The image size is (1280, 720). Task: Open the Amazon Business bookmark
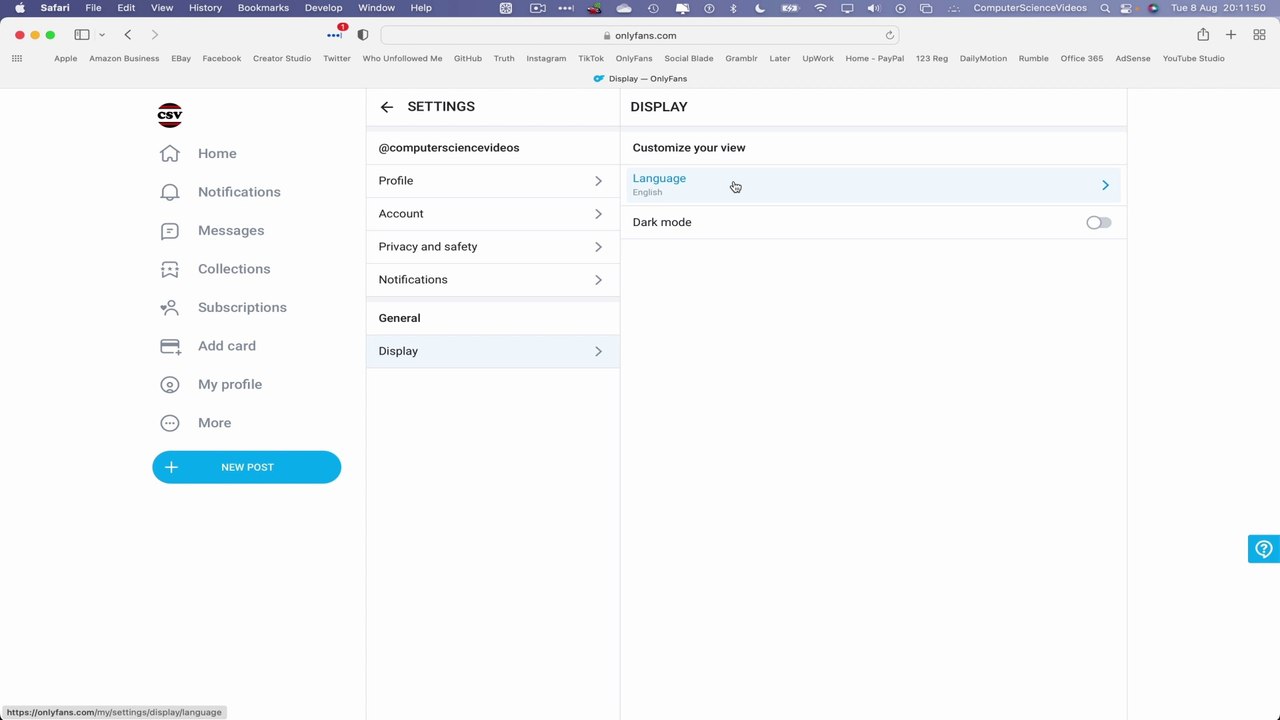click(124, 58)
